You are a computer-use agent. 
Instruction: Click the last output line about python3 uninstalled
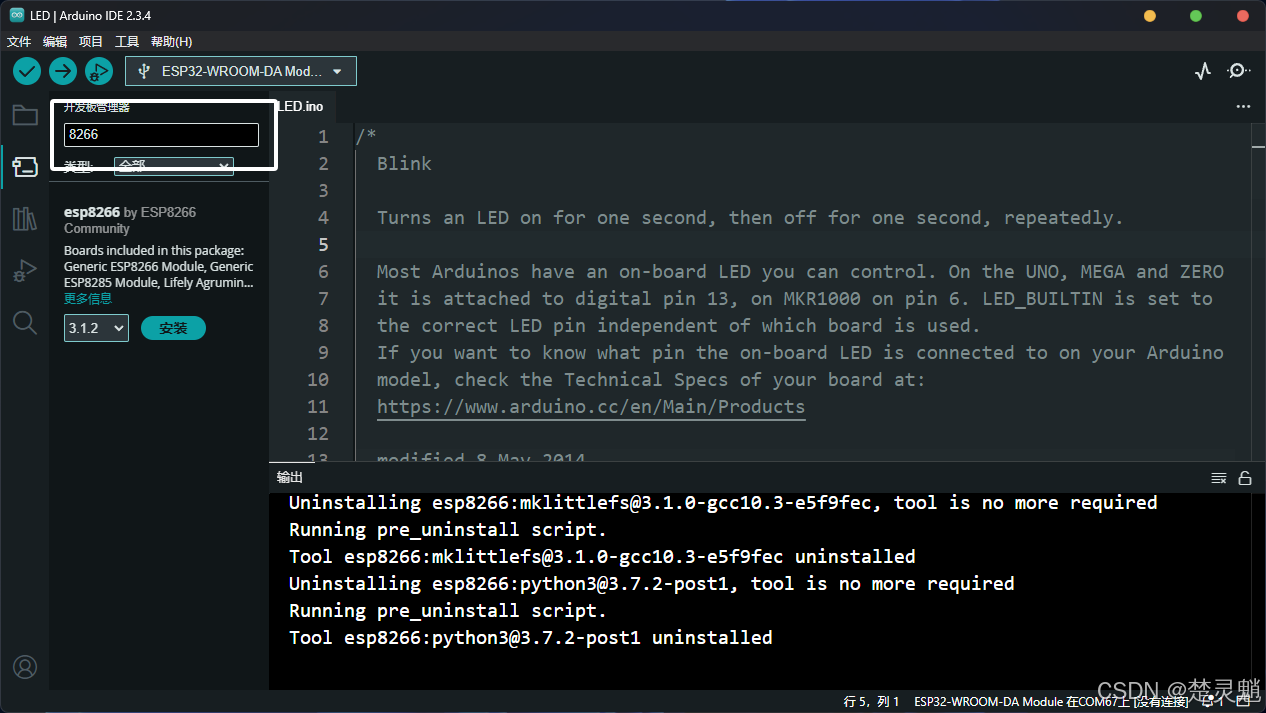pyautogui.click(x=530, y=637)
